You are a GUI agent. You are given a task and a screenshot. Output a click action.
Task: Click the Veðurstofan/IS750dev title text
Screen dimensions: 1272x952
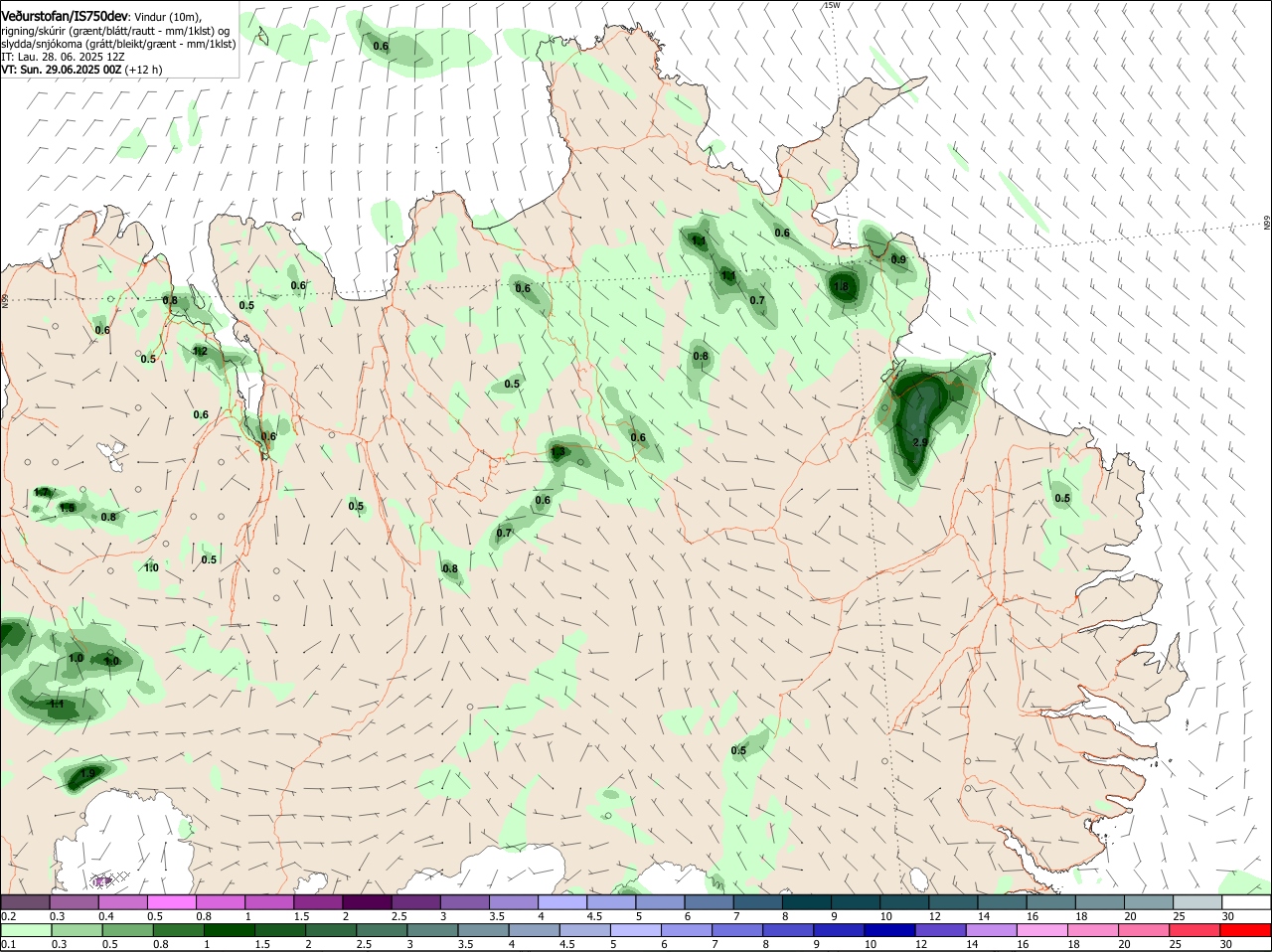point(65,16)
